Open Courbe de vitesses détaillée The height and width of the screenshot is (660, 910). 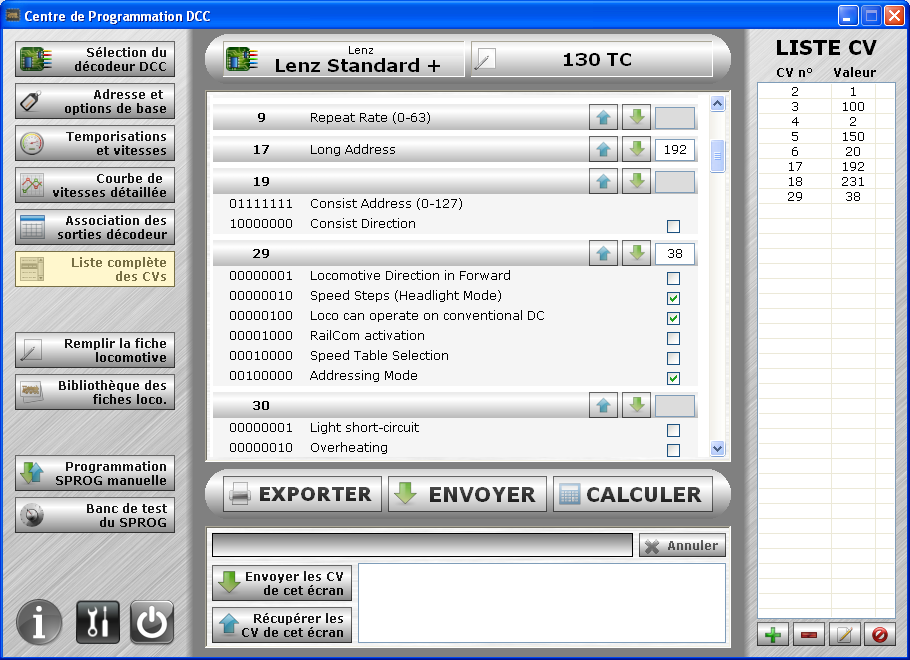(95, 185)
